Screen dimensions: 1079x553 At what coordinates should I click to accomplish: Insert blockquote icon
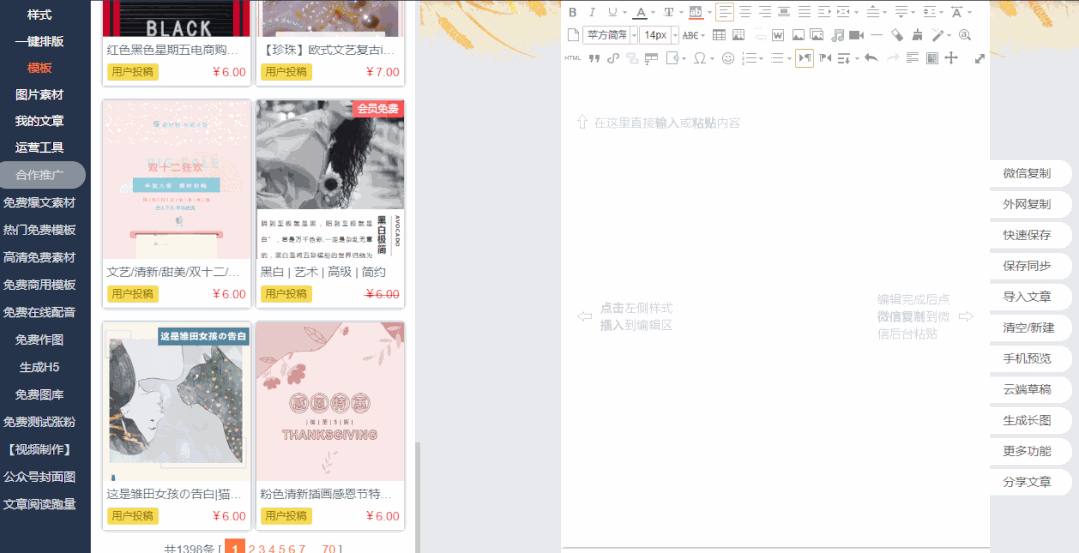(594, 58)
